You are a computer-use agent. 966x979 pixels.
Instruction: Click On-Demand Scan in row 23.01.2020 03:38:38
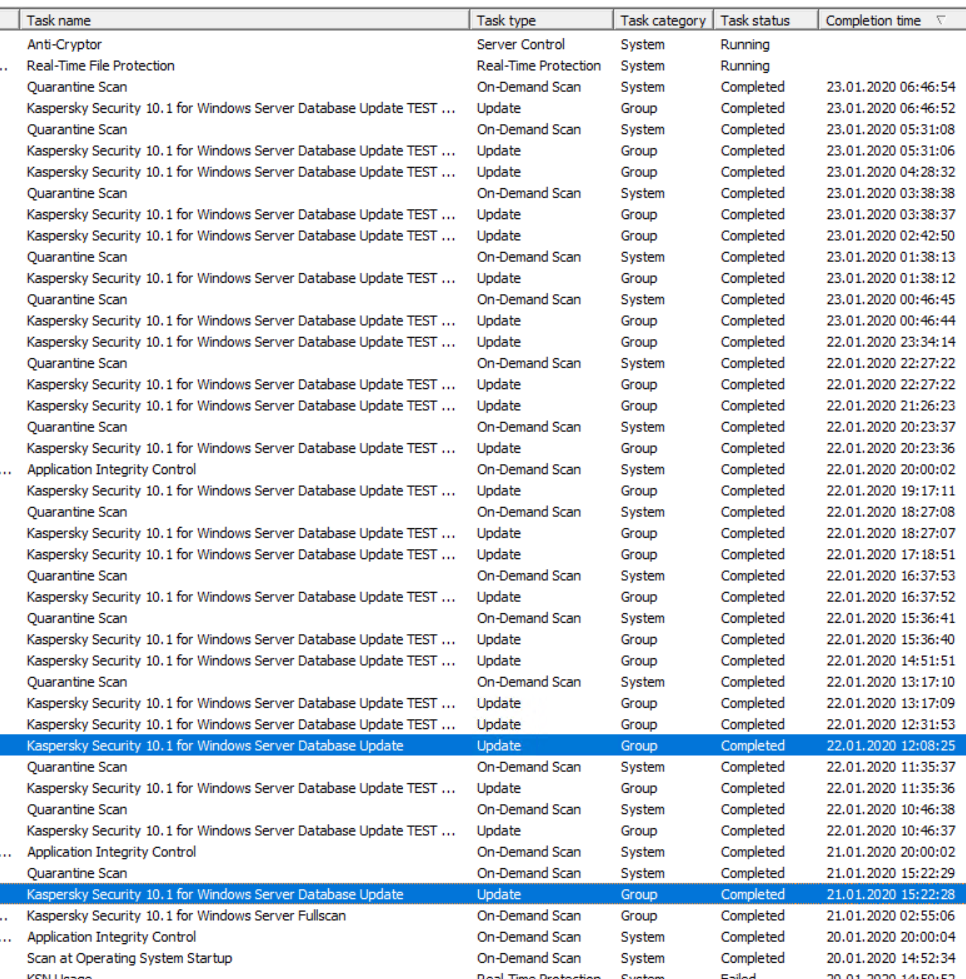(529, 193)
